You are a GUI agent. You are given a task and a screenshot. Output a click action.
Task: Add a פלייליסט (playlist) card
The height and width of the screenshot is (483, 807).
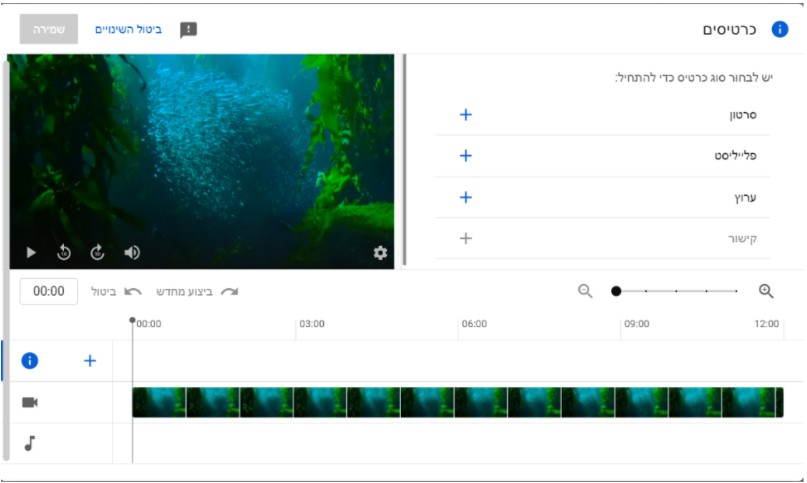click(465, 156)
